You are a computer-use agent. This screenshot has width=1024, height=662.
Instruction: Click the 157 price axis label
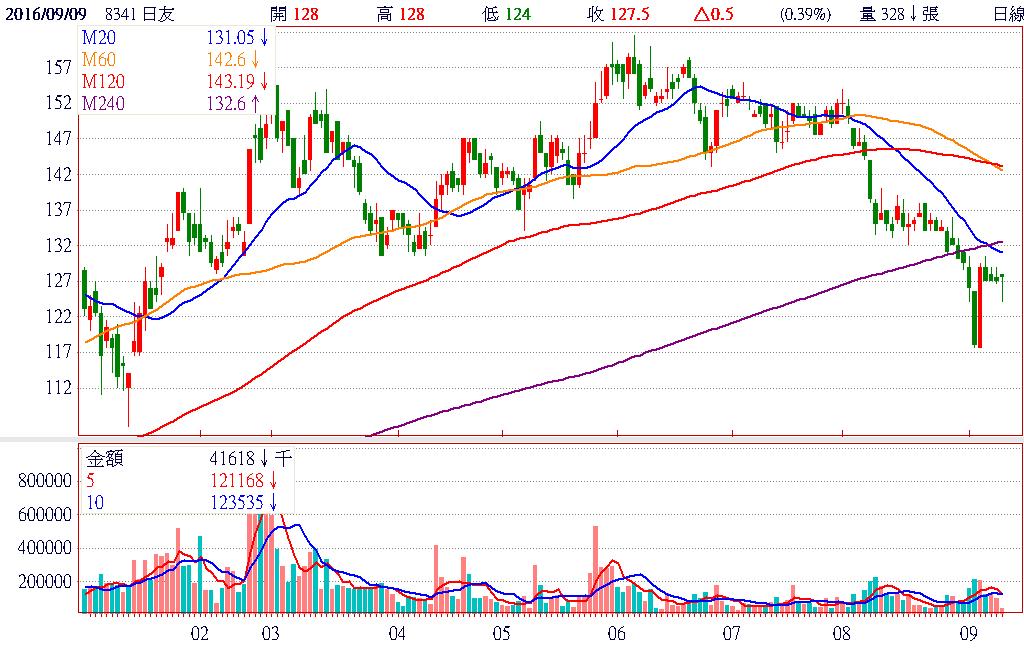click(x=58, y=67)
